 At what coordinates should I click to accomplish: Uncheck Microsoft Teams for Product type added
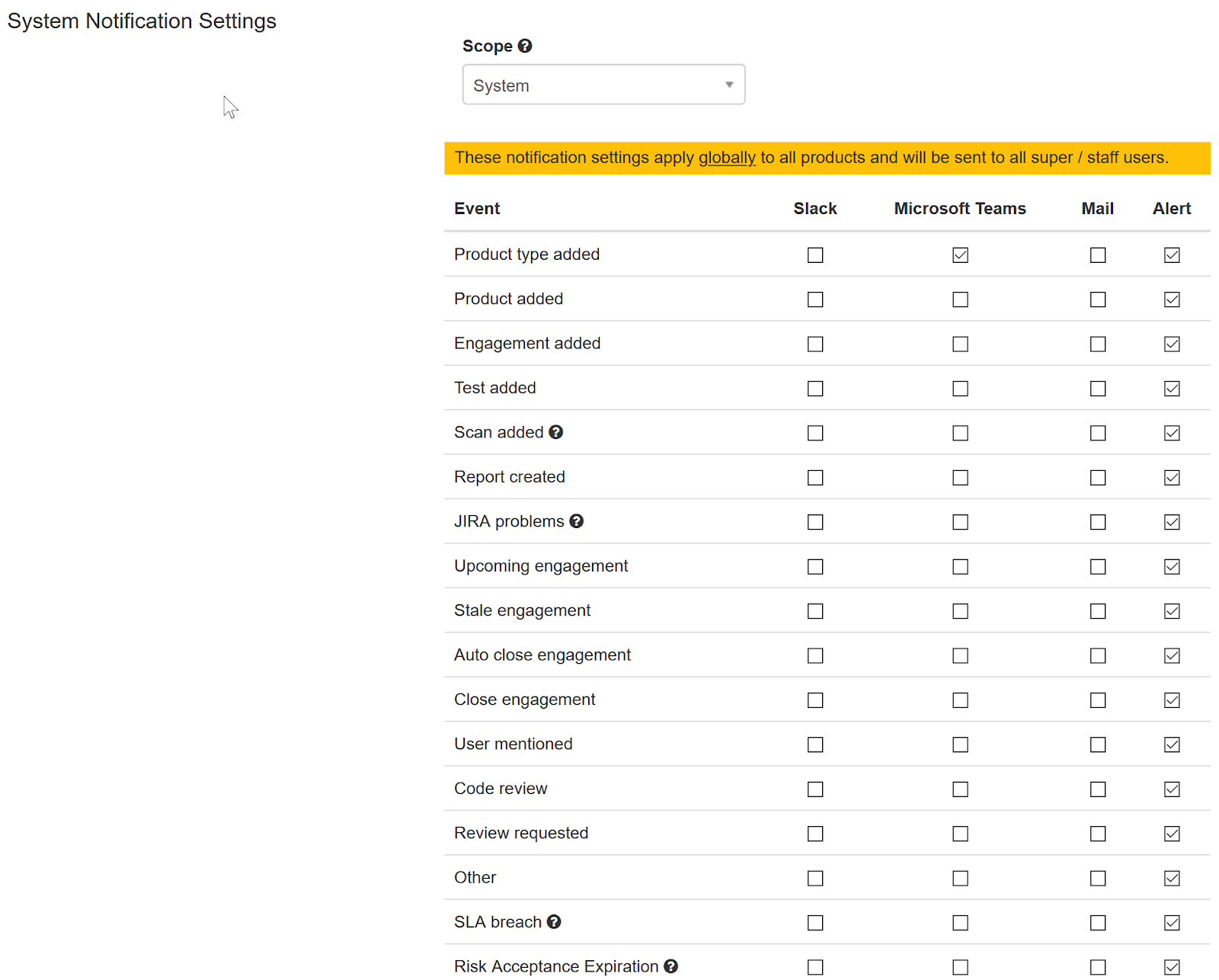point(960,255)
